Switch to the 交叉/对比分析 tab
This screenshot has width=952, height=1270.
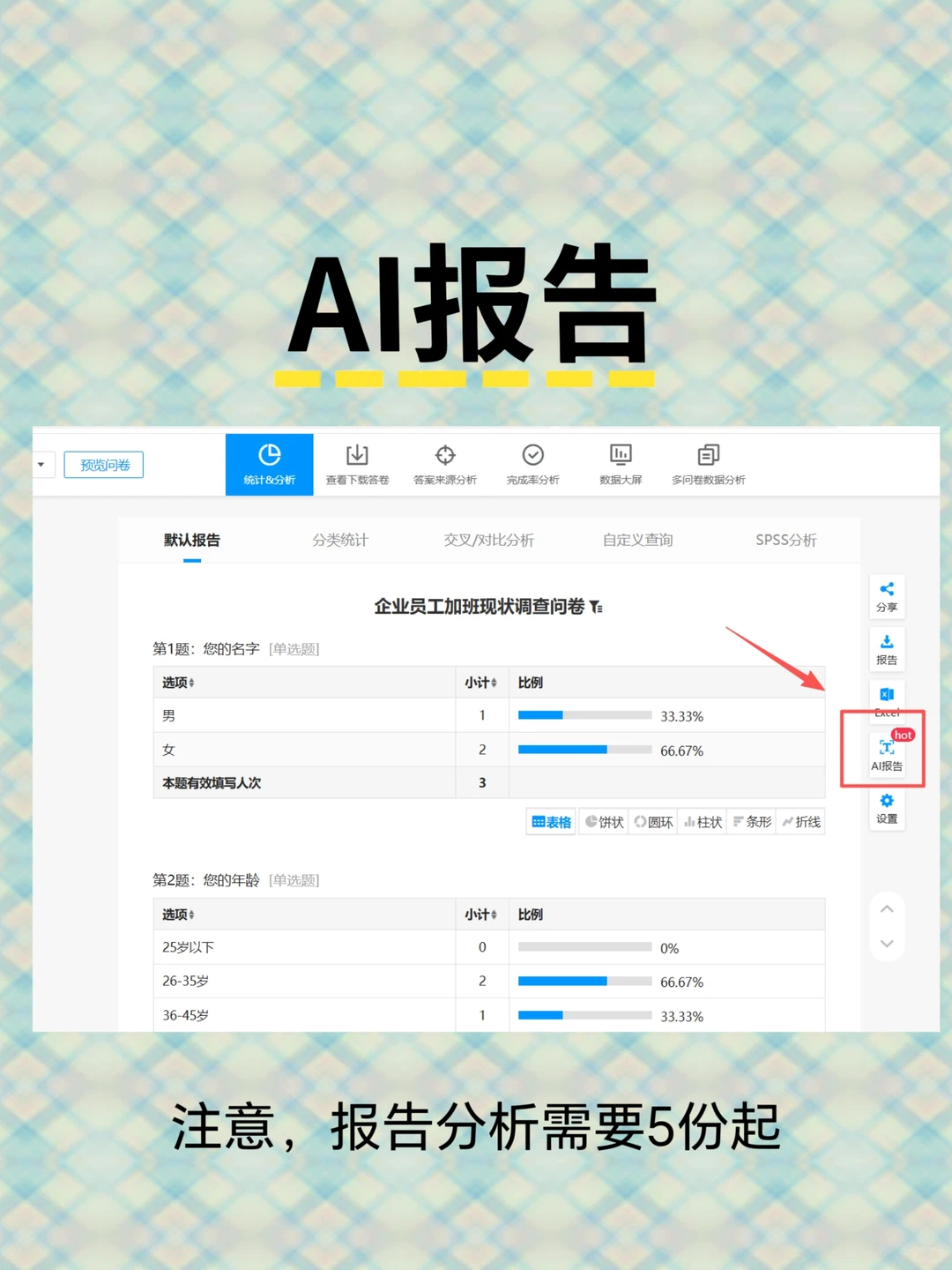coord(488,540)
